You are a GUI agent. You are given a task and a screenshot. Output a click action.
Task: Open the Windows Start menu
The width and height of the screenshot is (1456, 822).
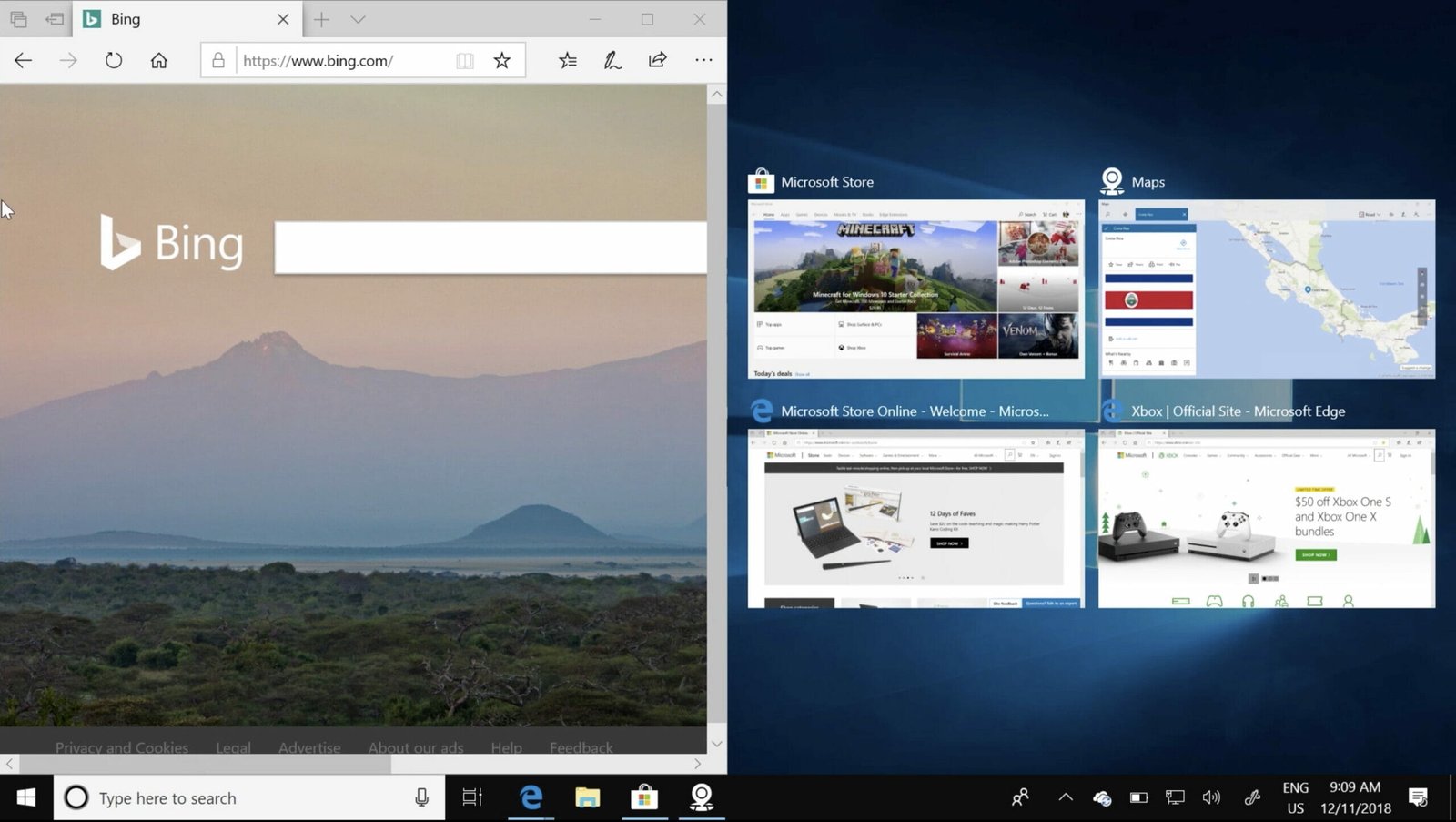[x=26, y=798]
